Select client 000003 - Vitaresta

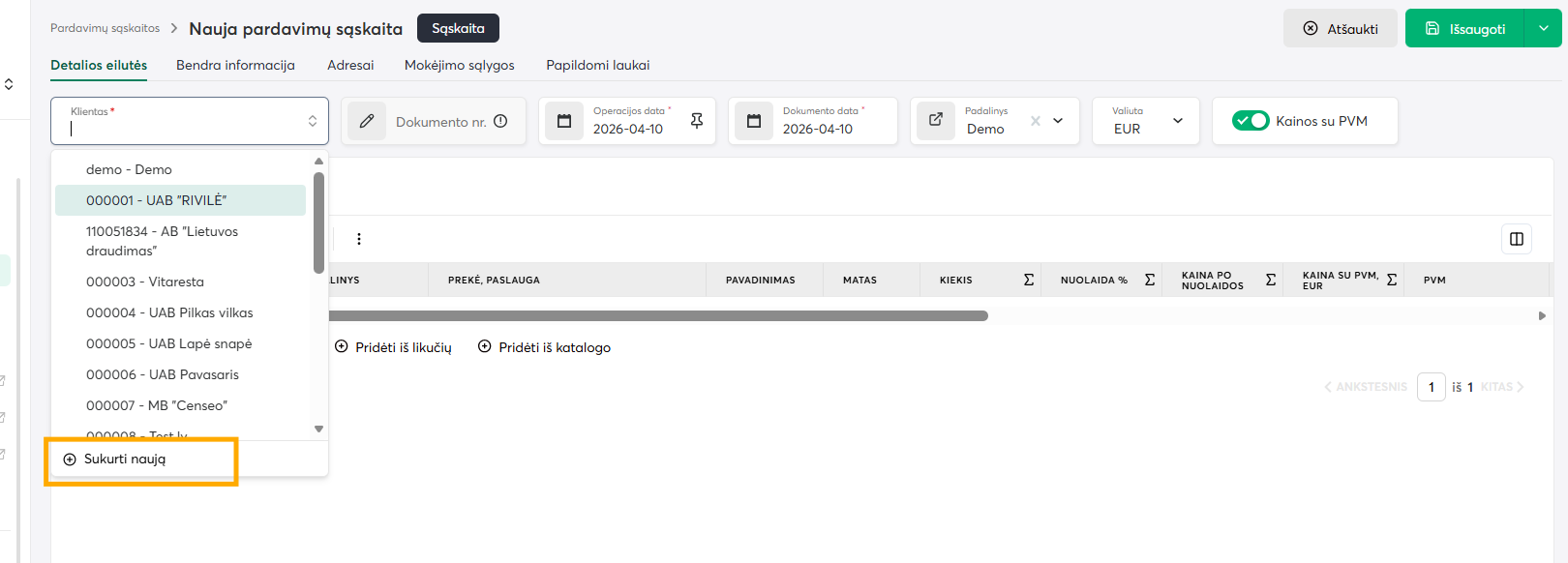145,281
